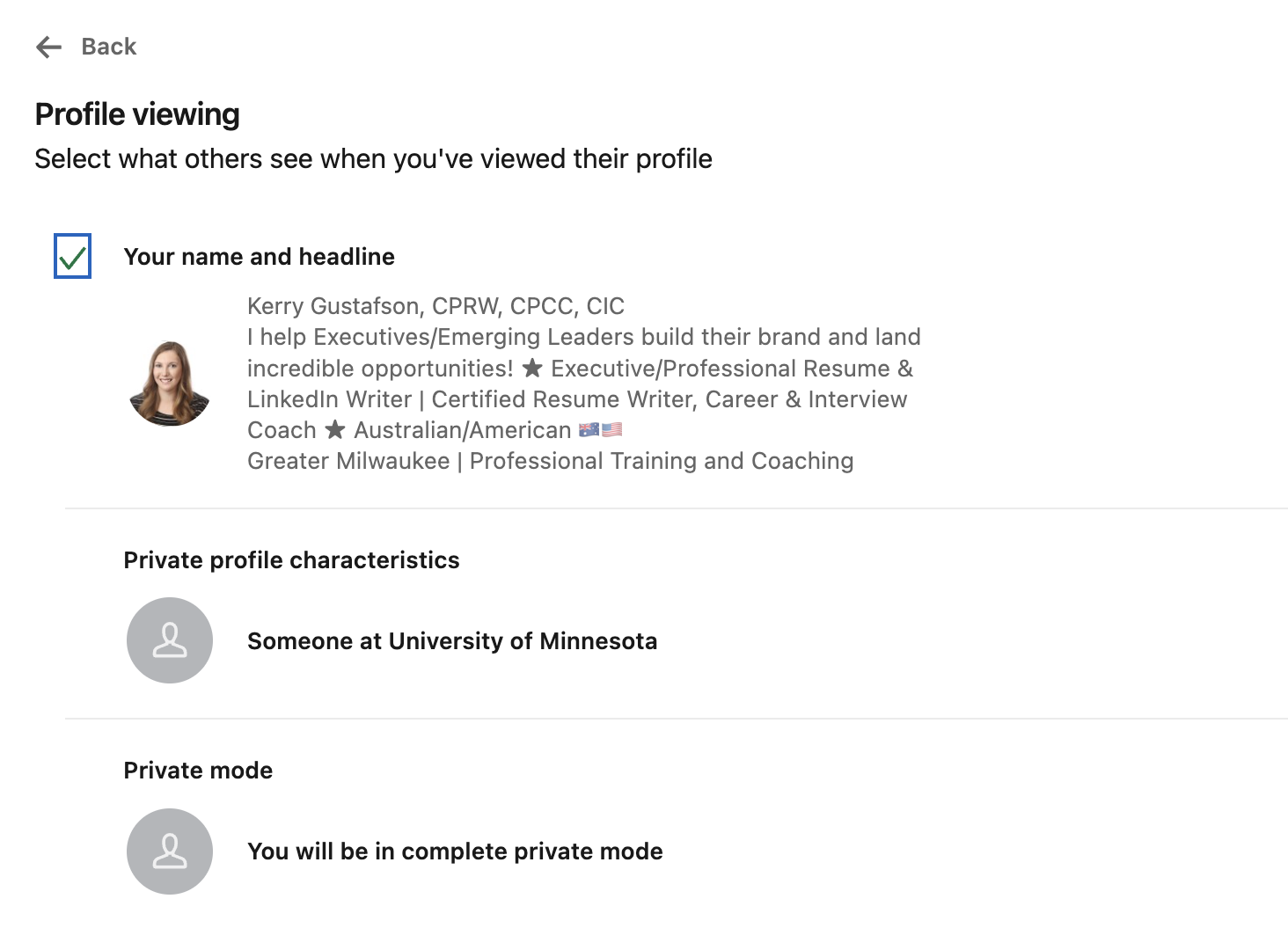Screen dimensions: 1288x950
Task: Click the Back link at top left
Action: [x=88, y=47]
